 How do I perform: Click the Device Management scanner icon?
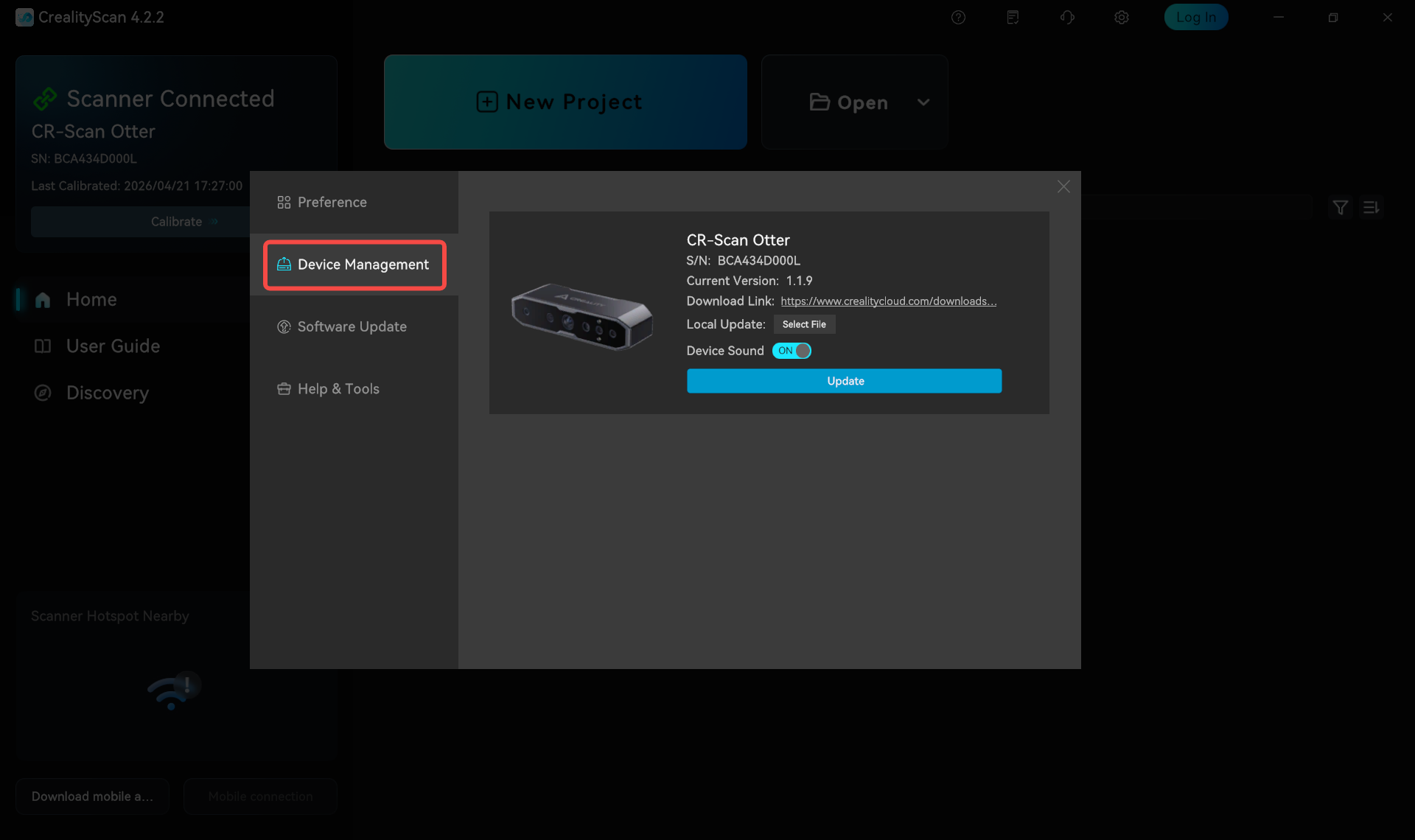(x=284, y=265)
